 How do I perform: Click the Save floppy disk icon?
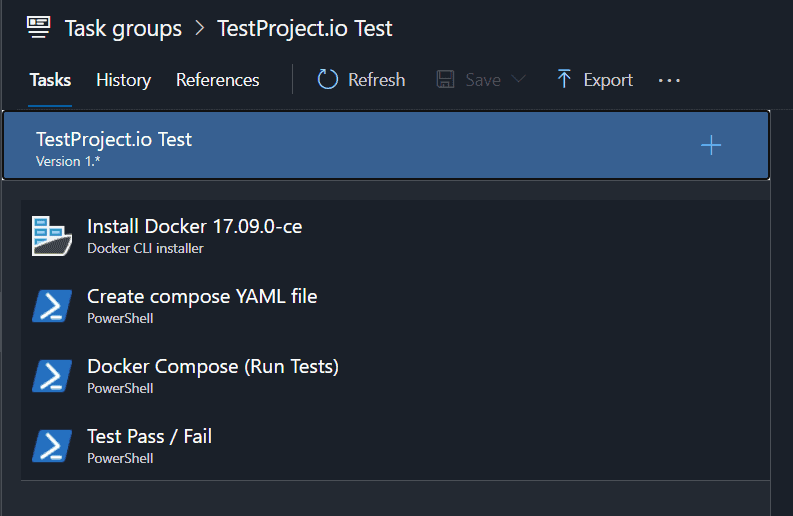(x=446, y=79)
